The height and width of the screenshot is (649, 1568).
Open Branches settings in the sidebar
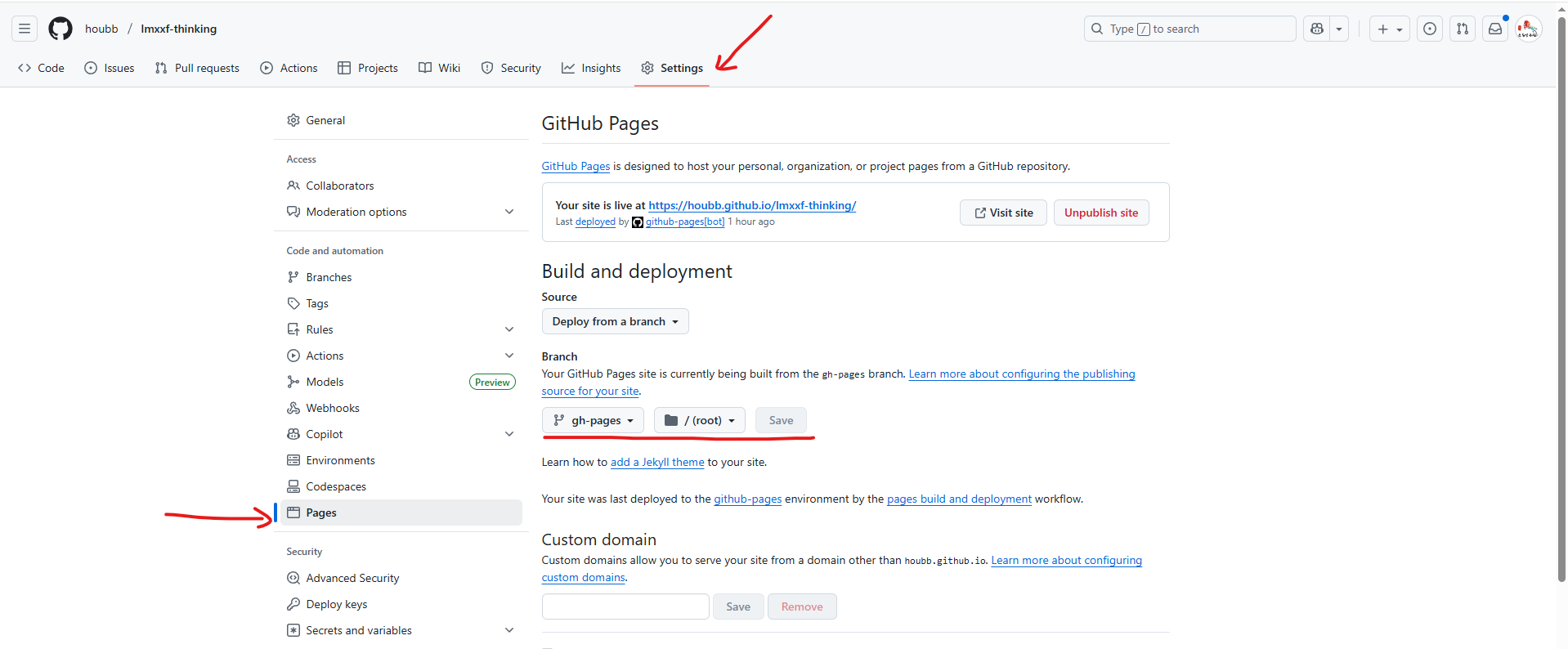tap(401, 277)
